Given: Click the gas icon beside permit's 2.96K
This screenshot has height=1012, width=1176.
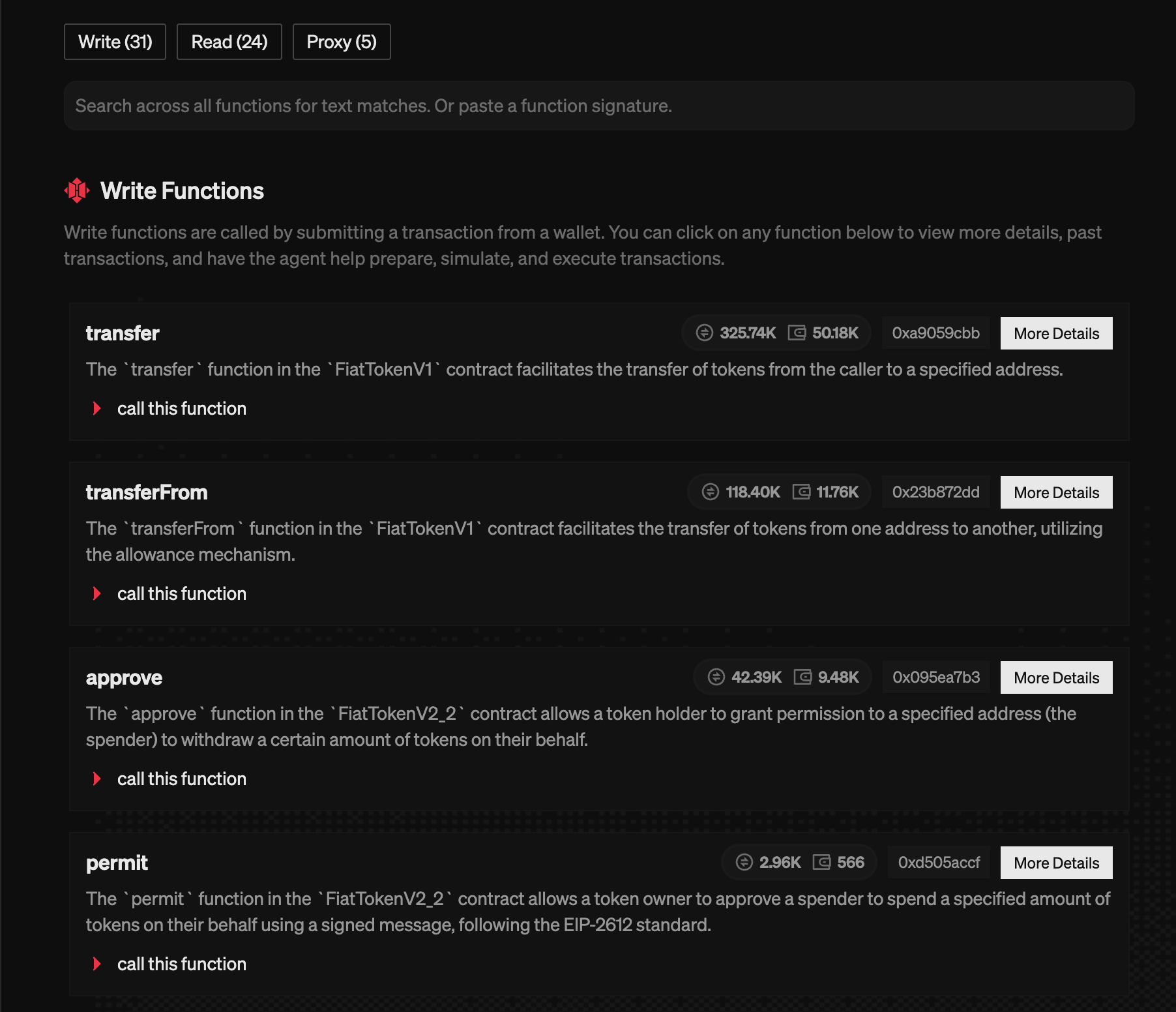Looking at the screenshot, I should (x=744, y=862).
